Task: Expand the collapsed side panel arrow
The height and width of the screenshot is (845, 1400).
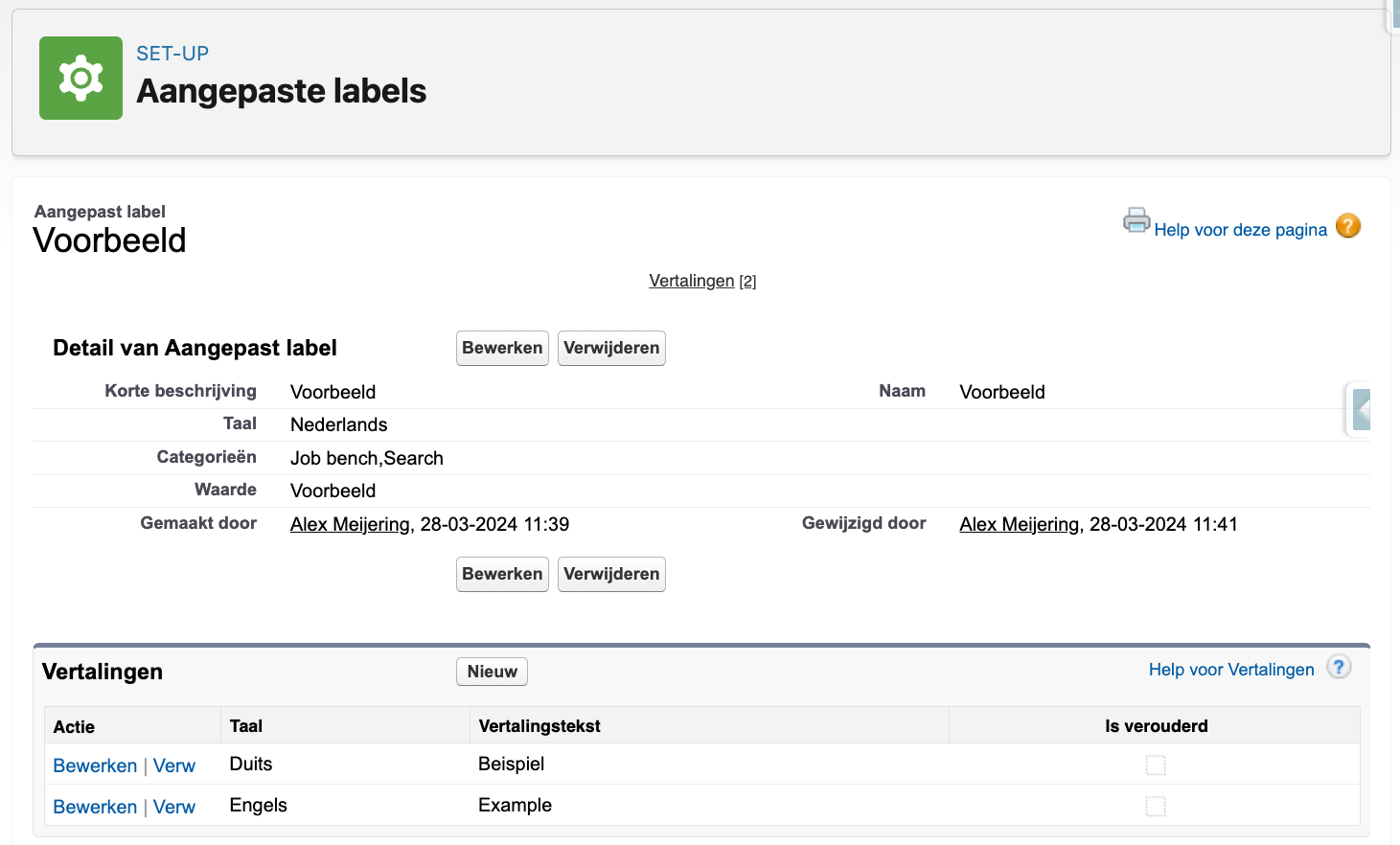Action: click(x=1361, y=410)
